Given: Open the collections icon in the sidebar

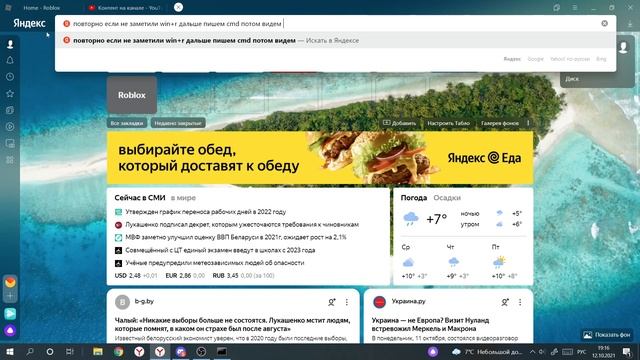Looking at the screenshot, I should point(10,110).
